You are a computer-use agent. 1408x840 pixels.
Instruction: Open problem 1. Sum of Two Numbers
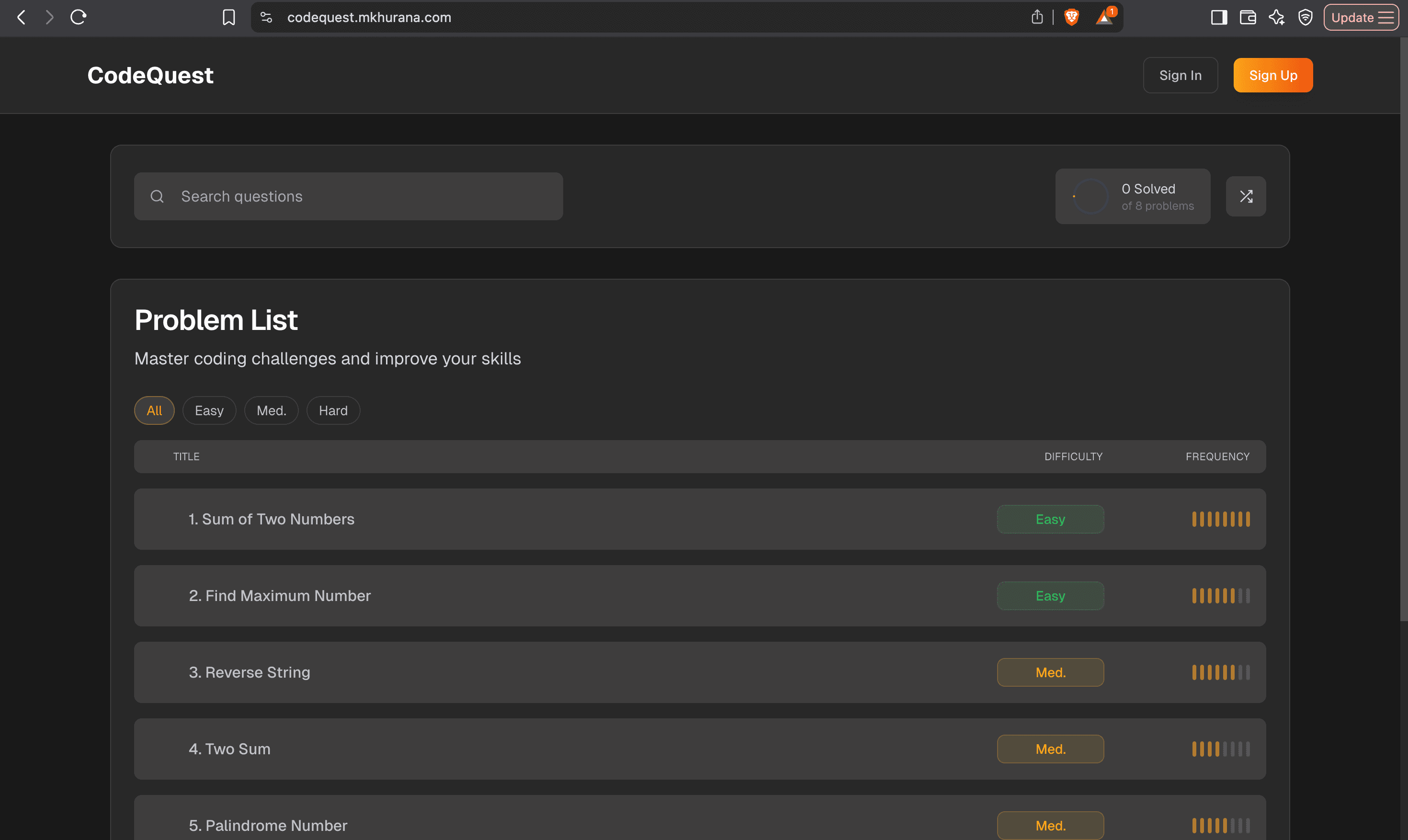coord(700,519)
